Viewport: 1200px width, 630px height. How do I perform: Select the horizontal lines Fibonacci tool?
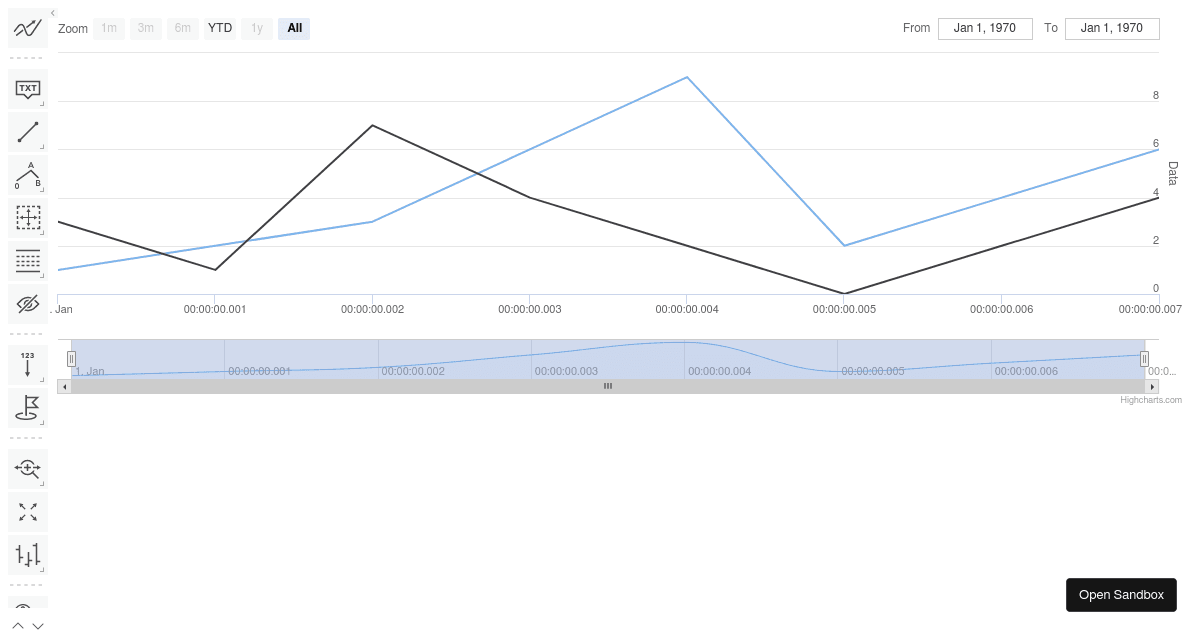[28, 261]
